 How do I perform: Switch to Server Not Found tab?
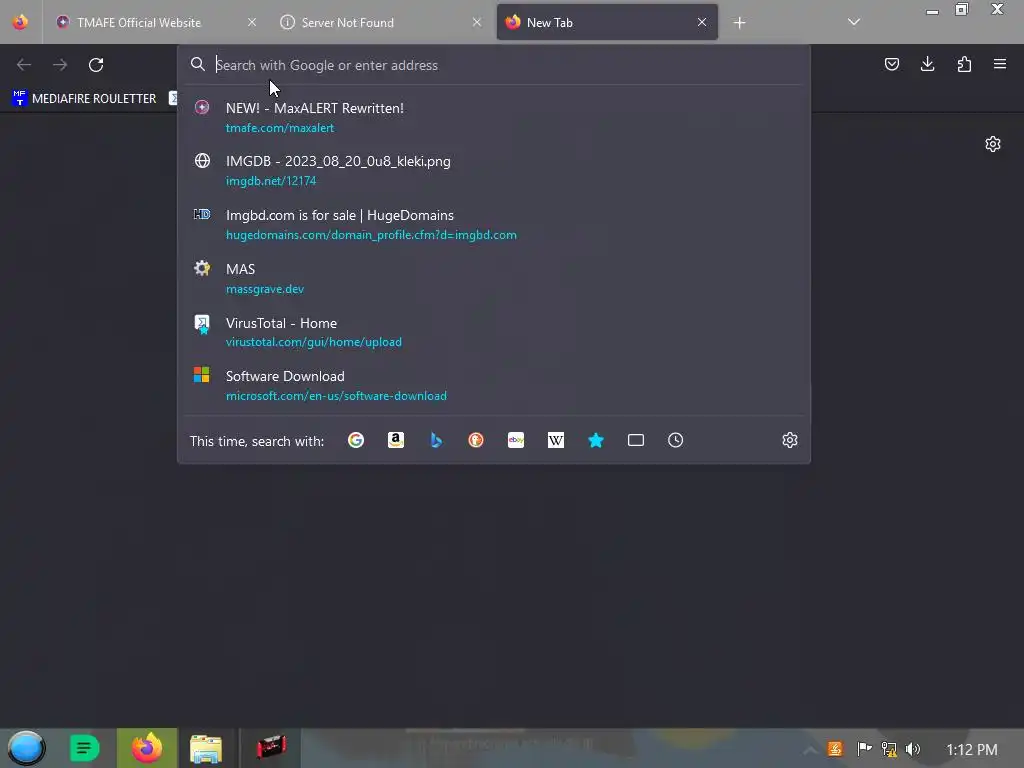pos(382,22)
